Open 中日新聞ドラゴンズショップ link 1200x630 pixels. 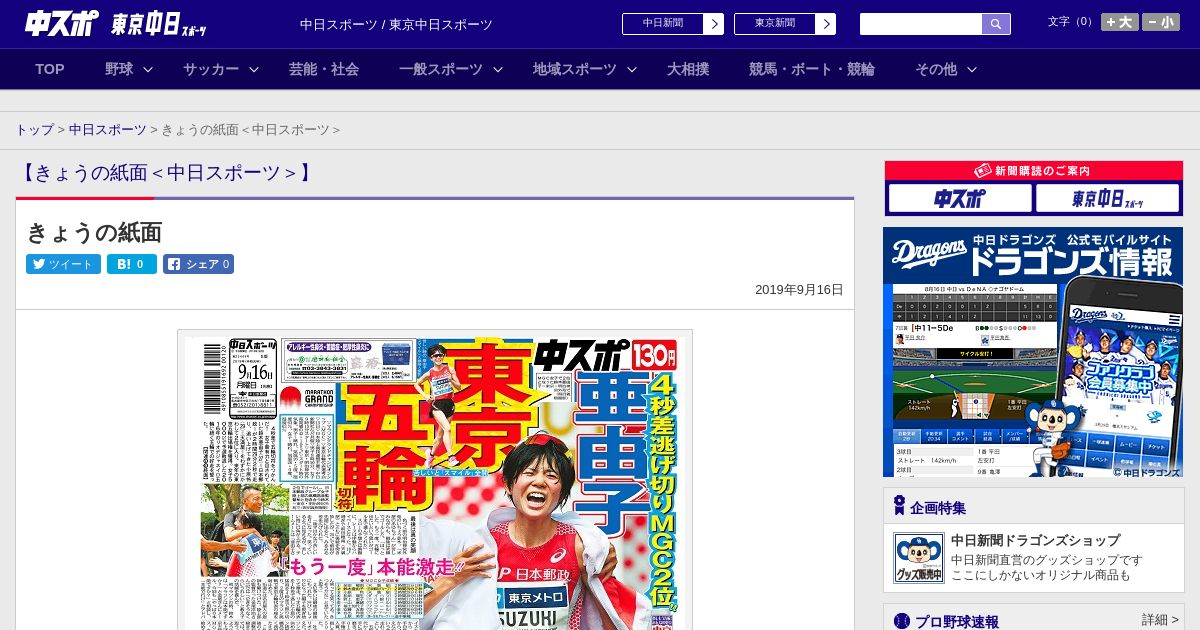[x=1035, y=540]
